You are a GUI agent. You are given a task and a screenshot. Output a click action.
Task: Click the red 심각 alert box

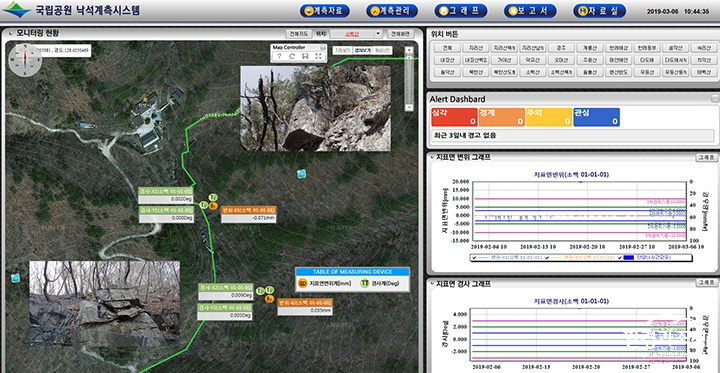[454, 117]
